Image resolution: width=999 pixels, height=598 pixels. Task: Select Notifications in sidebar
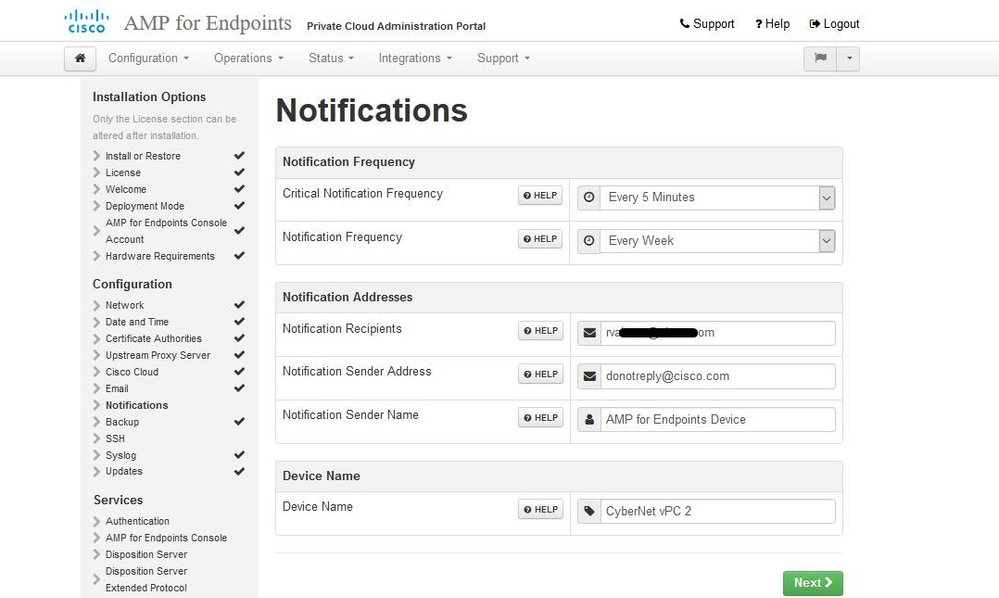[136, 405]
